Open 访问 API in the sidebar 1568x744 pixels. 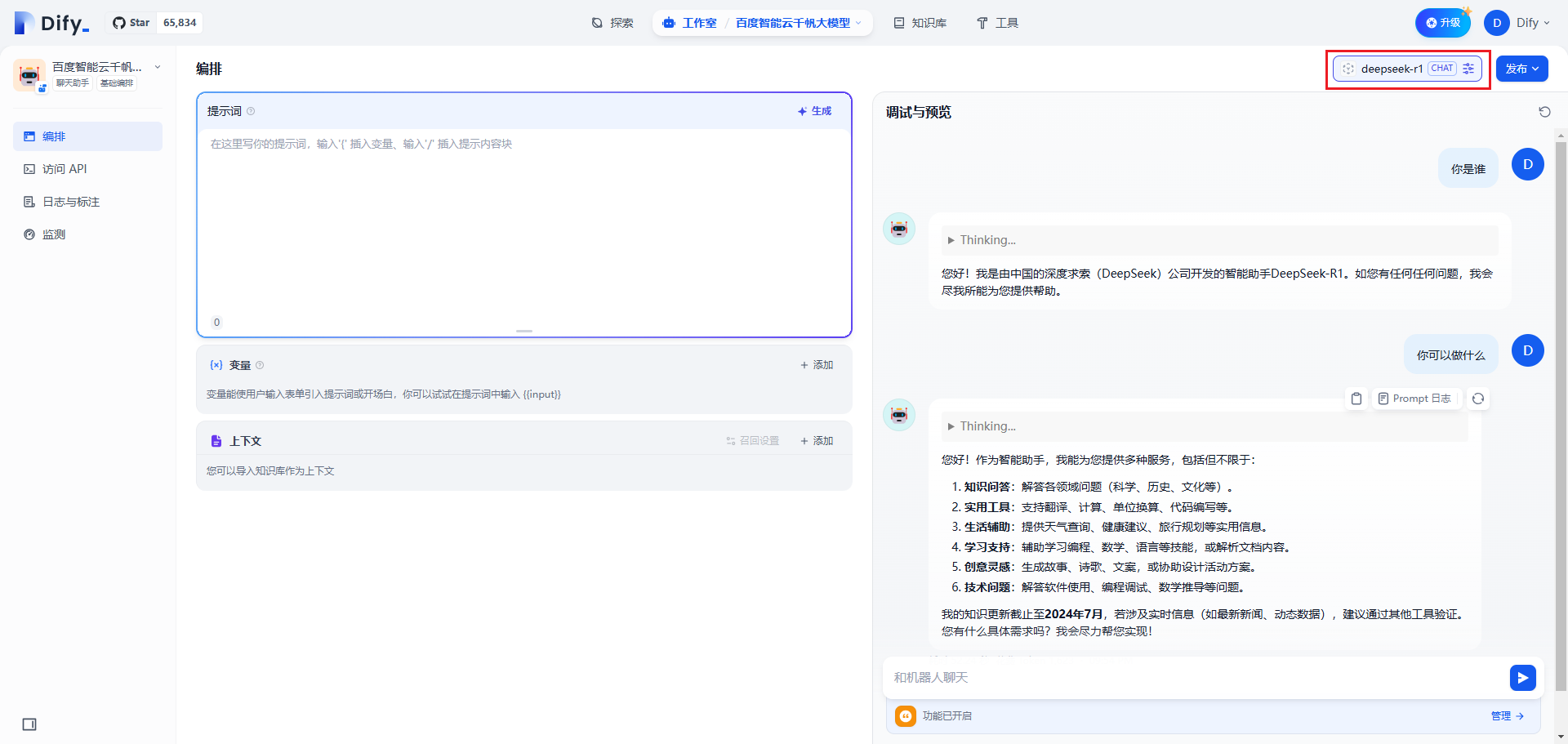(87, 169)
